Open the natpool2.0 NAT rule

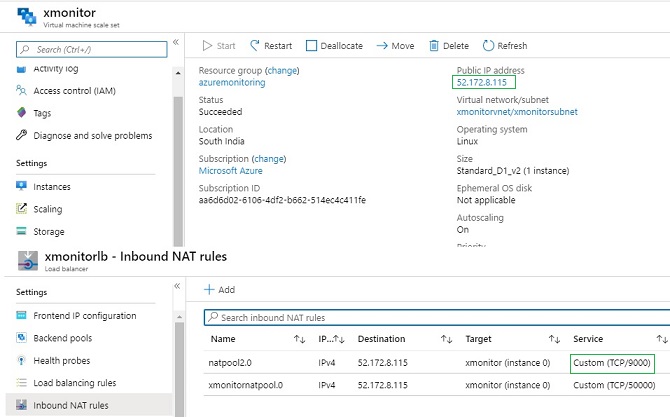(230, 363)
